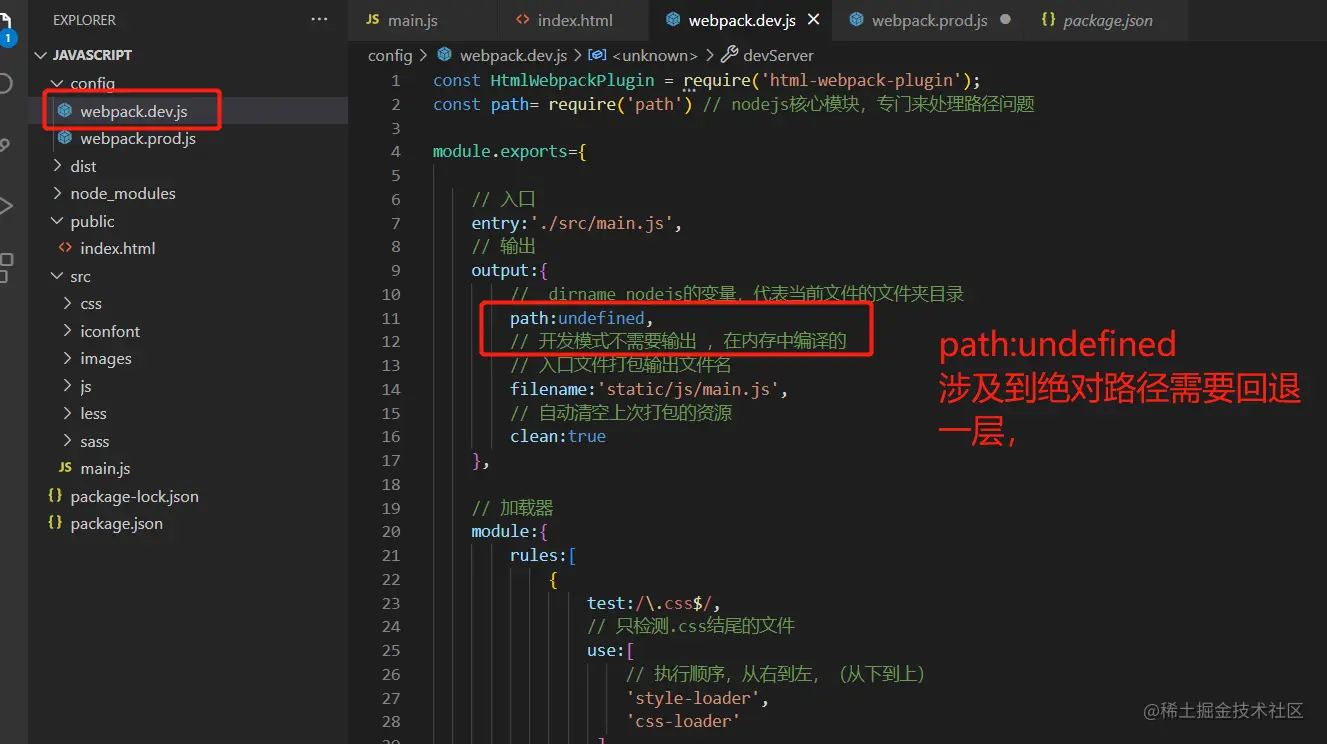Image resolution: width=1327 pixels, height=744 pixels.
Task: Expand the sass folder
Action: pyautogui.click(x=67, y=441)
